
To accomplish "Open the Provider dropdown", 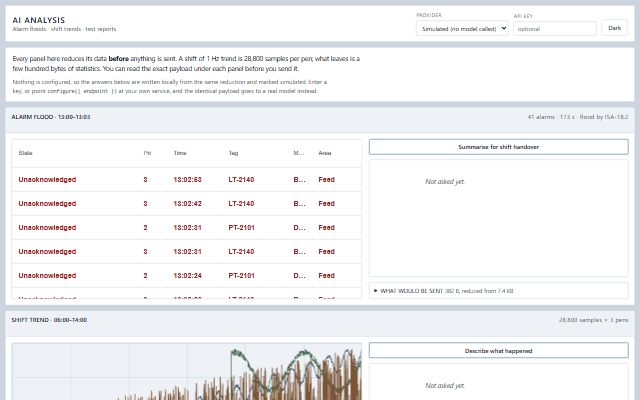I will click(x=462, y=29).
